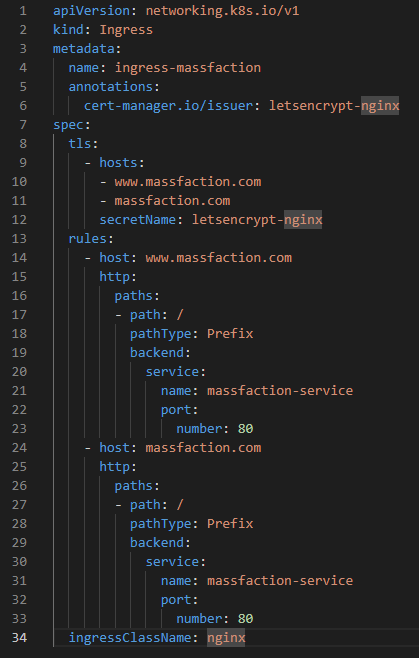The image size is (419, 658).
Task: Click massfaction-service name on line 21
Action: [x=280, y=391]
